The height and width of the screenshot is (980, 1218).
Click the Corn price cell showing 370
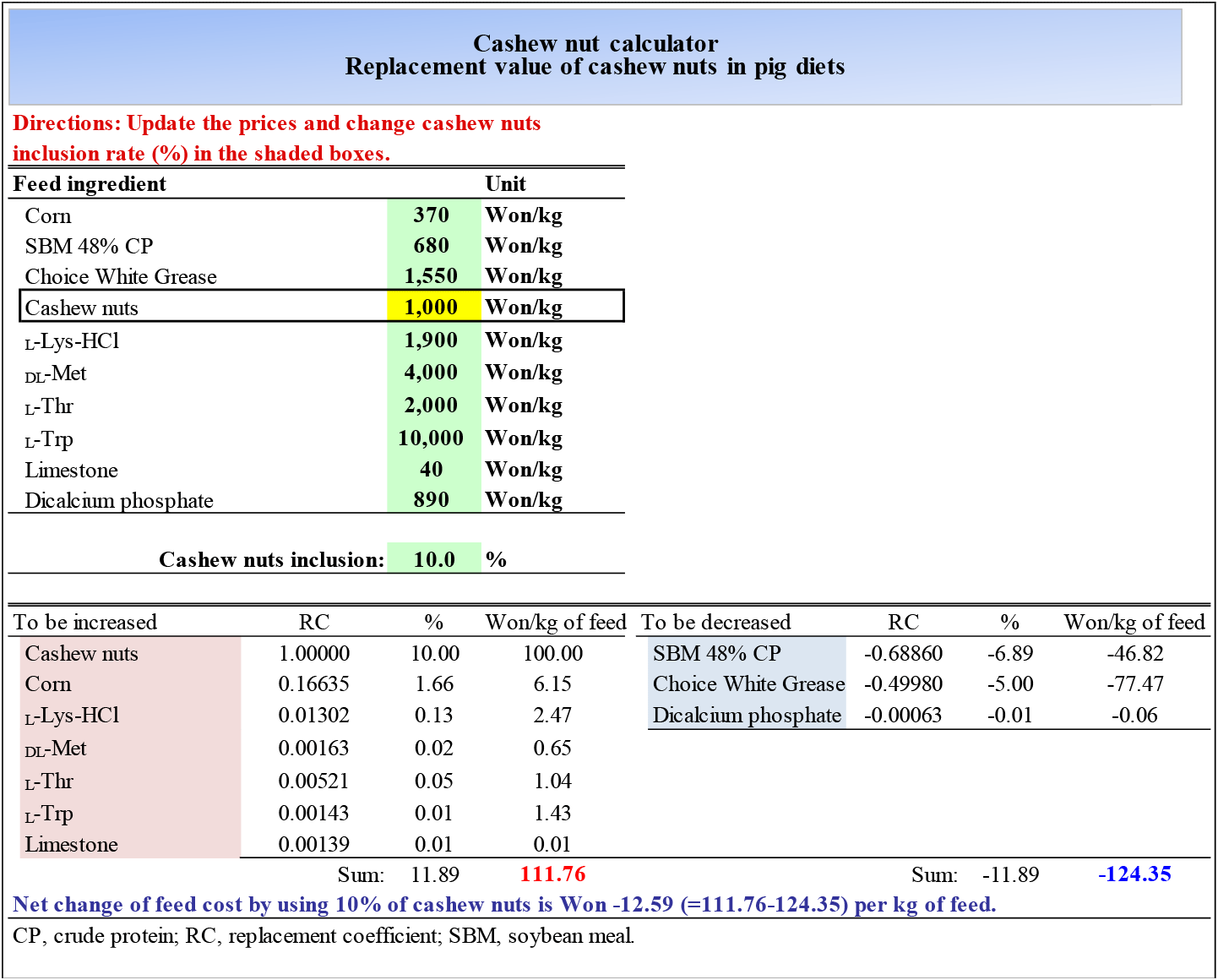pos(432,215)
